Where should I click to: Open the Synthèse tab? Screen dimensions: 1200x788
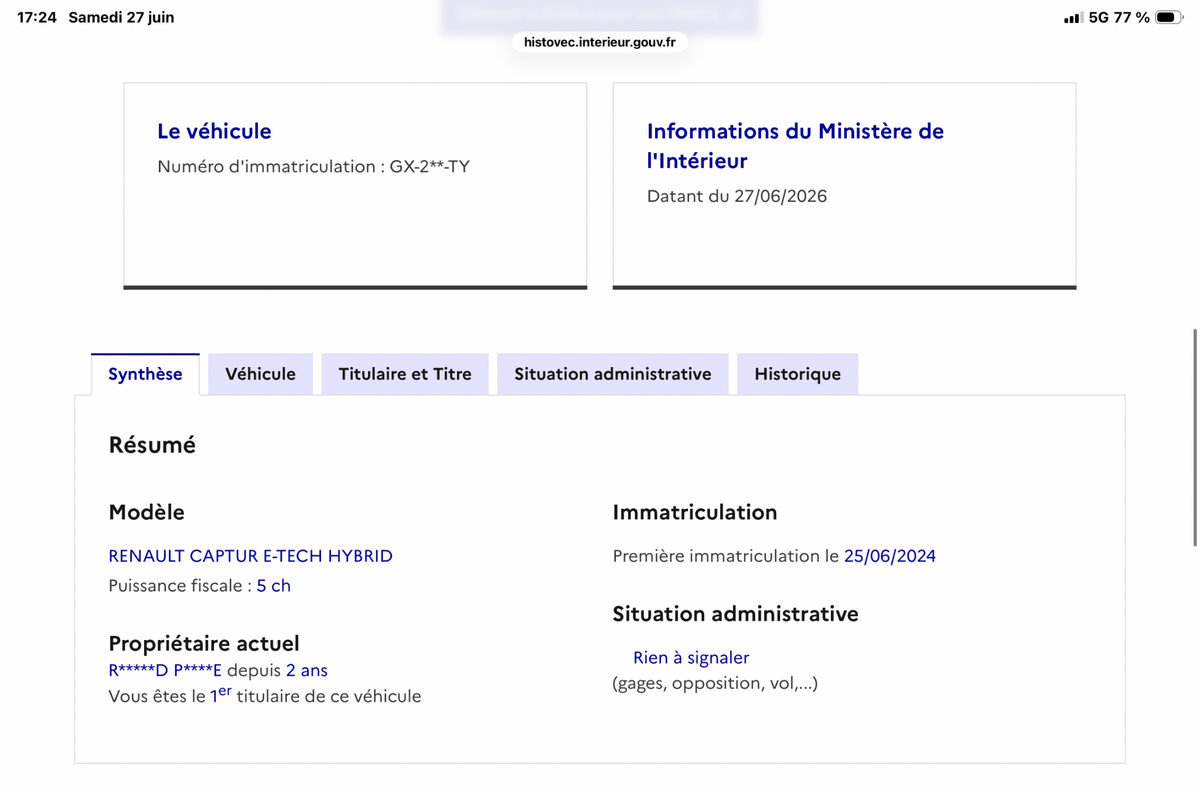point(145,374)
